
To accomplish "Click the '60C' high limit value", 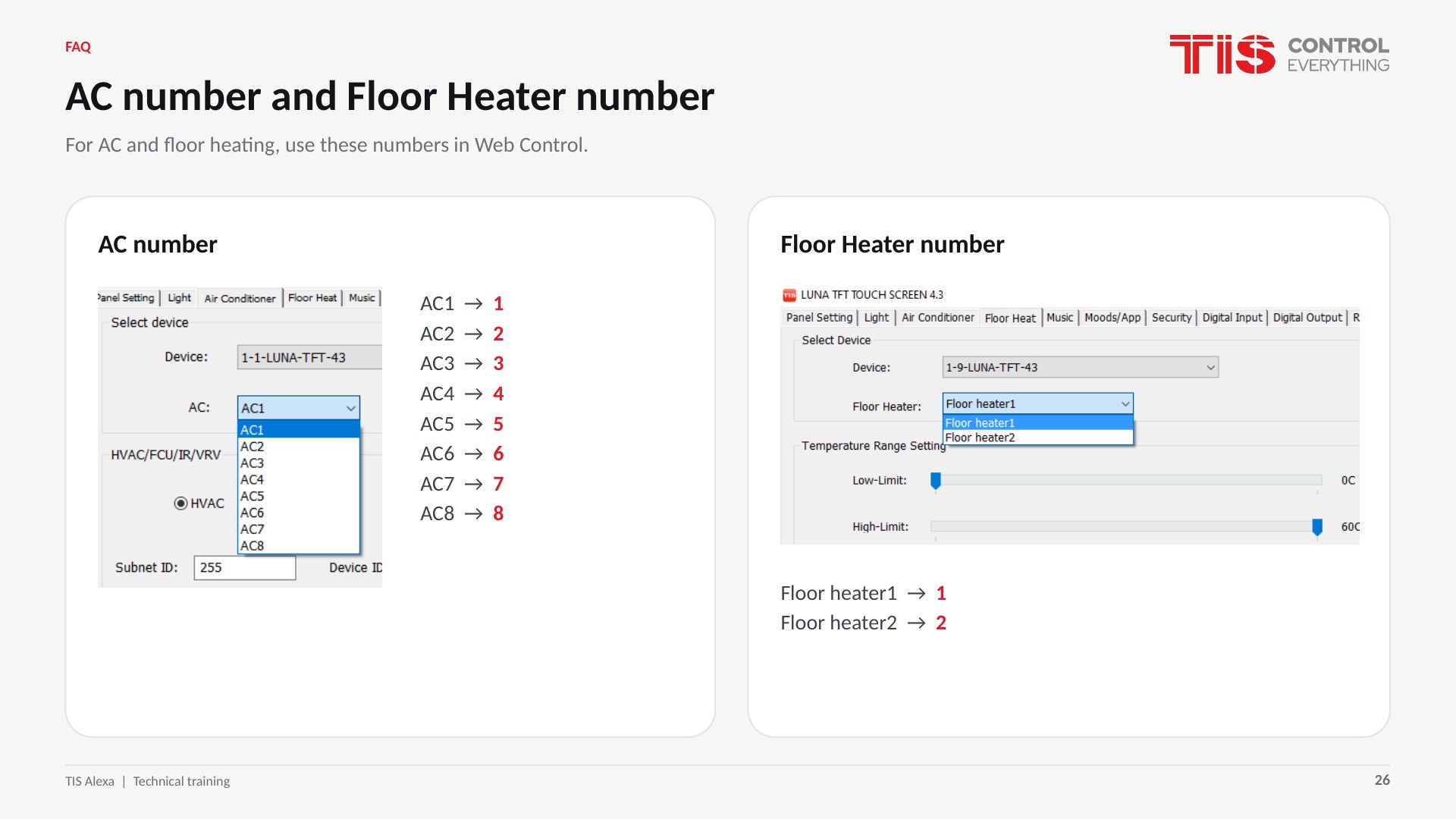I will click(1350, 526).
